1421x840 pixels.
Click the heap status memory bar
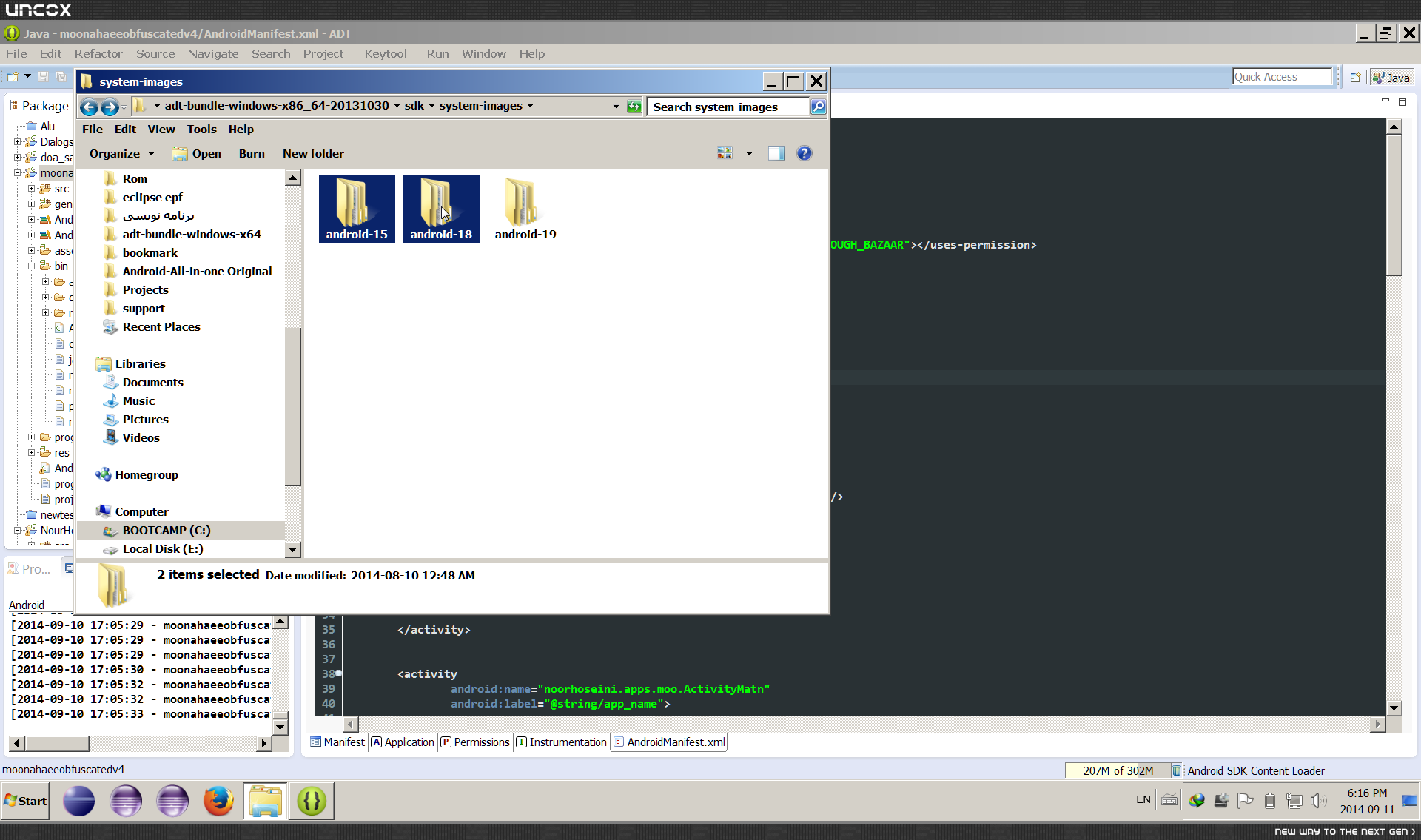(1118, 770)
